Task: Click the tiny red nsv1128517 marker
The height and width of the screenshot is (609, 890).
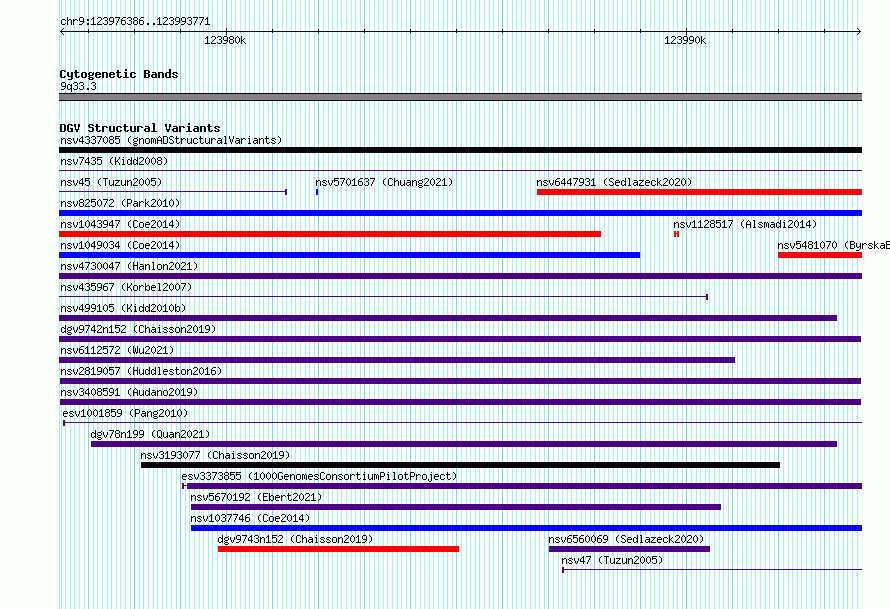Action: pos(676,234)
